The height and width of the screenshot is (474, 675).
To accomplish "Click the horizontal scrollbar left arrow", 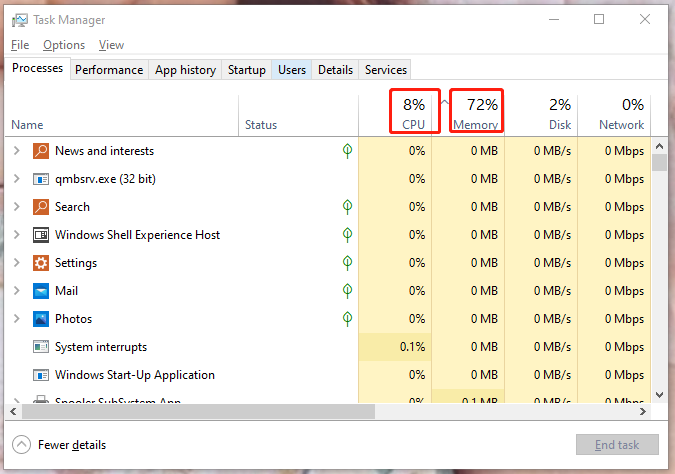I will click(x=13, y=412).
